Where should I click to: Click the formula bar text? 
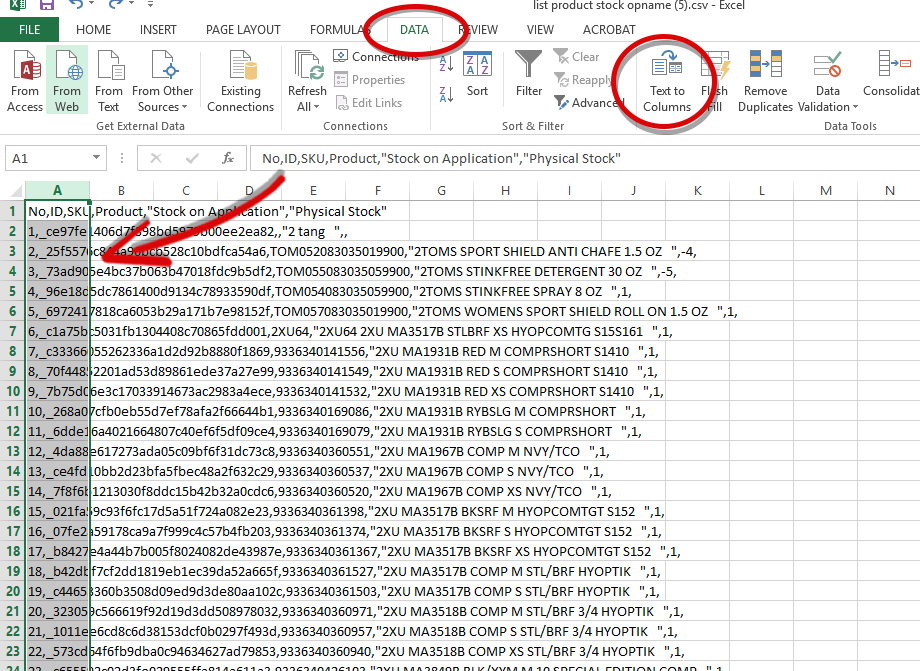pos(441,158)
